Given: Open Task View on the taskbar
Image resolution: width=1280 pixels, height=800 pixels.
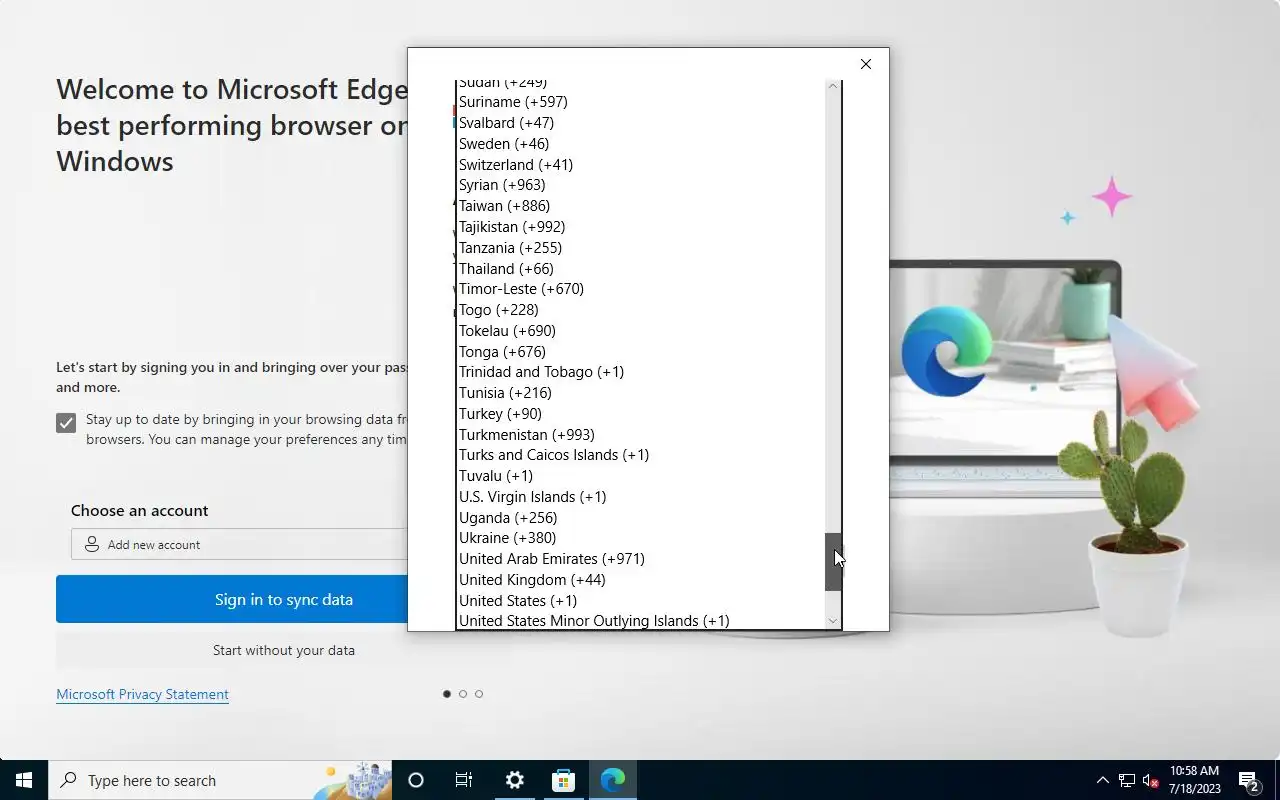Looking at the screenshot, I should click(464, 780).
